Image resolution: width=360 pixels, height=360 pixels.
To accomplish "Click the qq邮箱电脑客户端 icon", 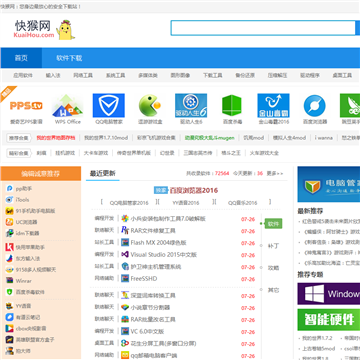I will click(125, 355).
